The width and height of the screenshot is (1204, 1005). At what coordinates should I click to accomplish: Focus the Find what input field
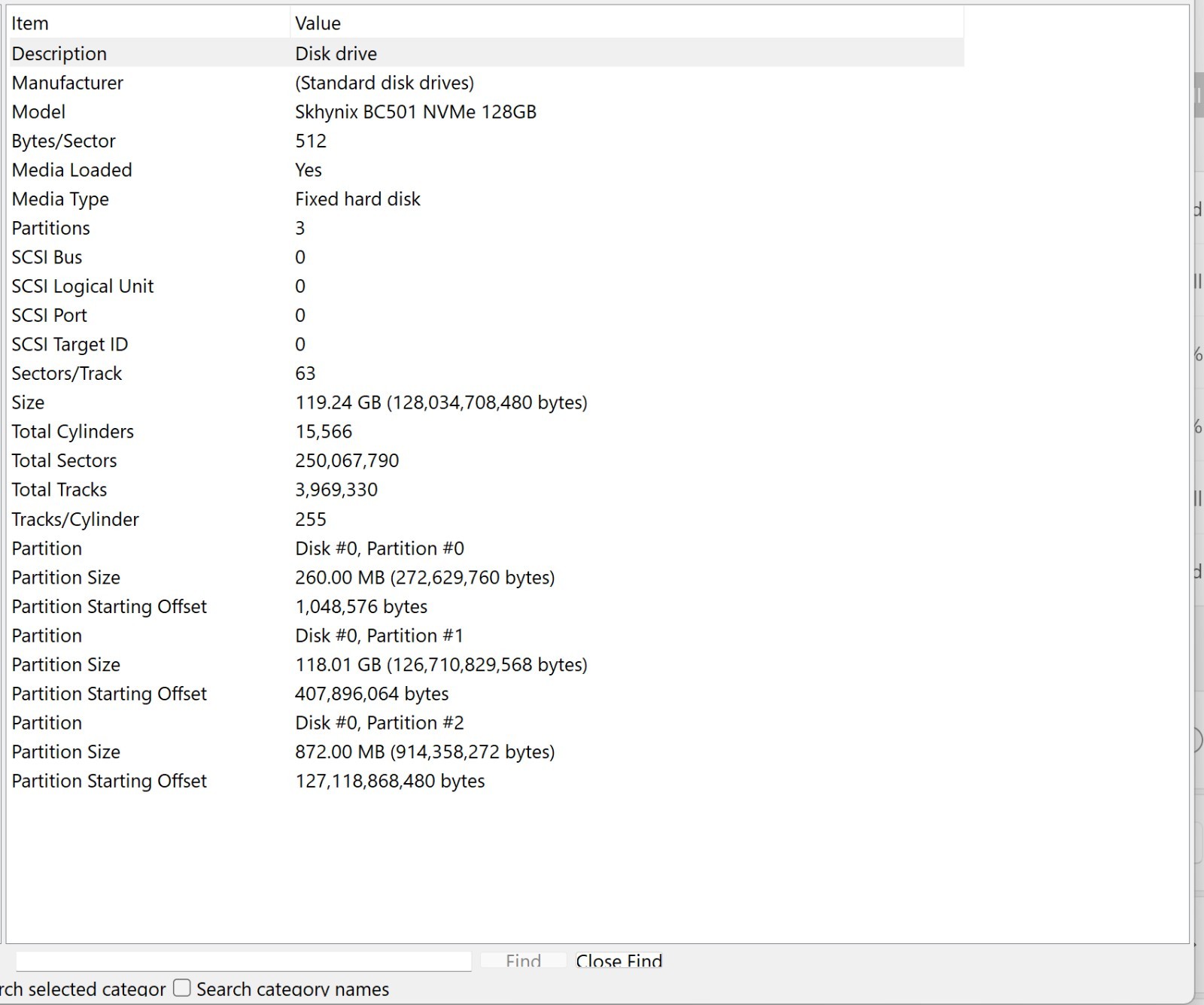[x=244, y=961]
